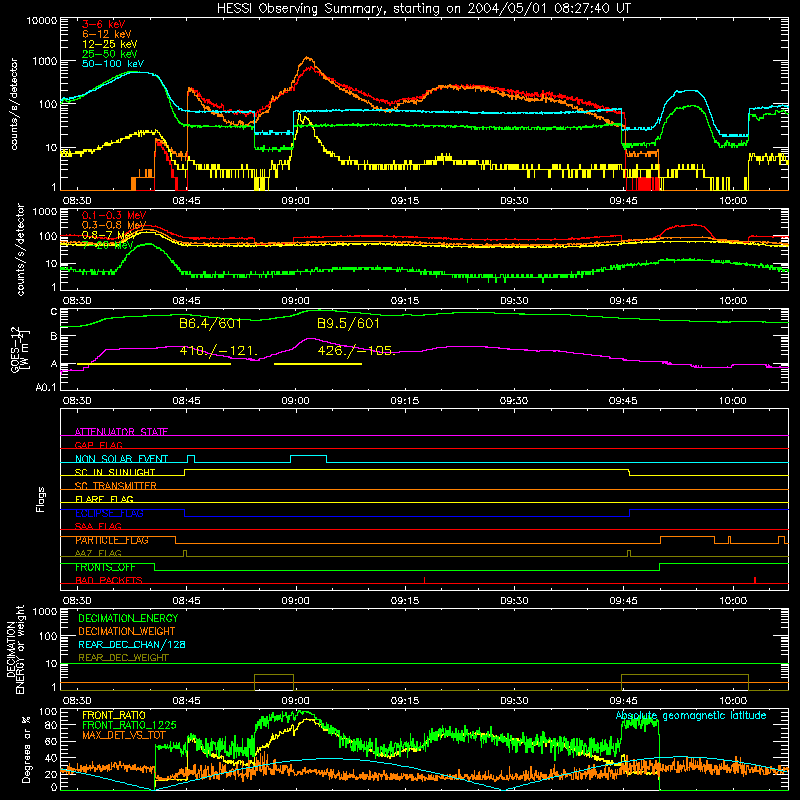Click the 0.8-7 MeV legend label
The height and width of the screenshot is (800, 800).
108,235
